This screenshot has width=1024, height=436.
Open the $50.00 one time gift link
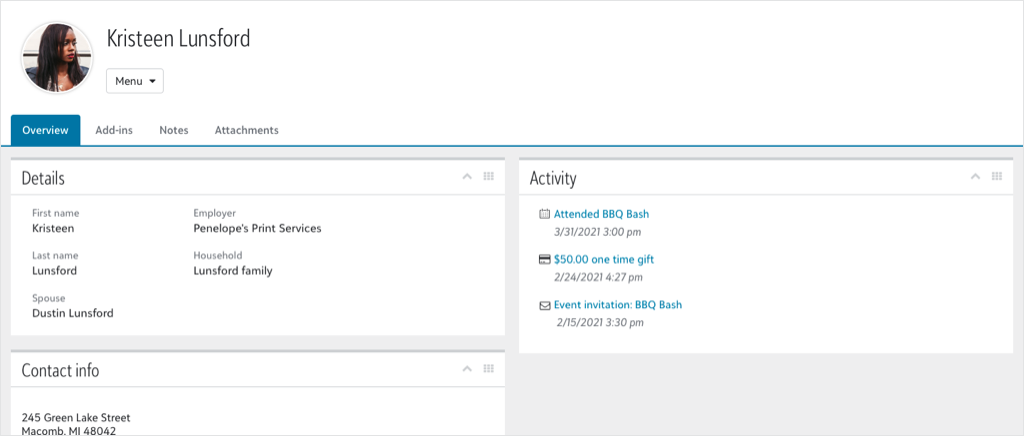click(x=604, y=259)
